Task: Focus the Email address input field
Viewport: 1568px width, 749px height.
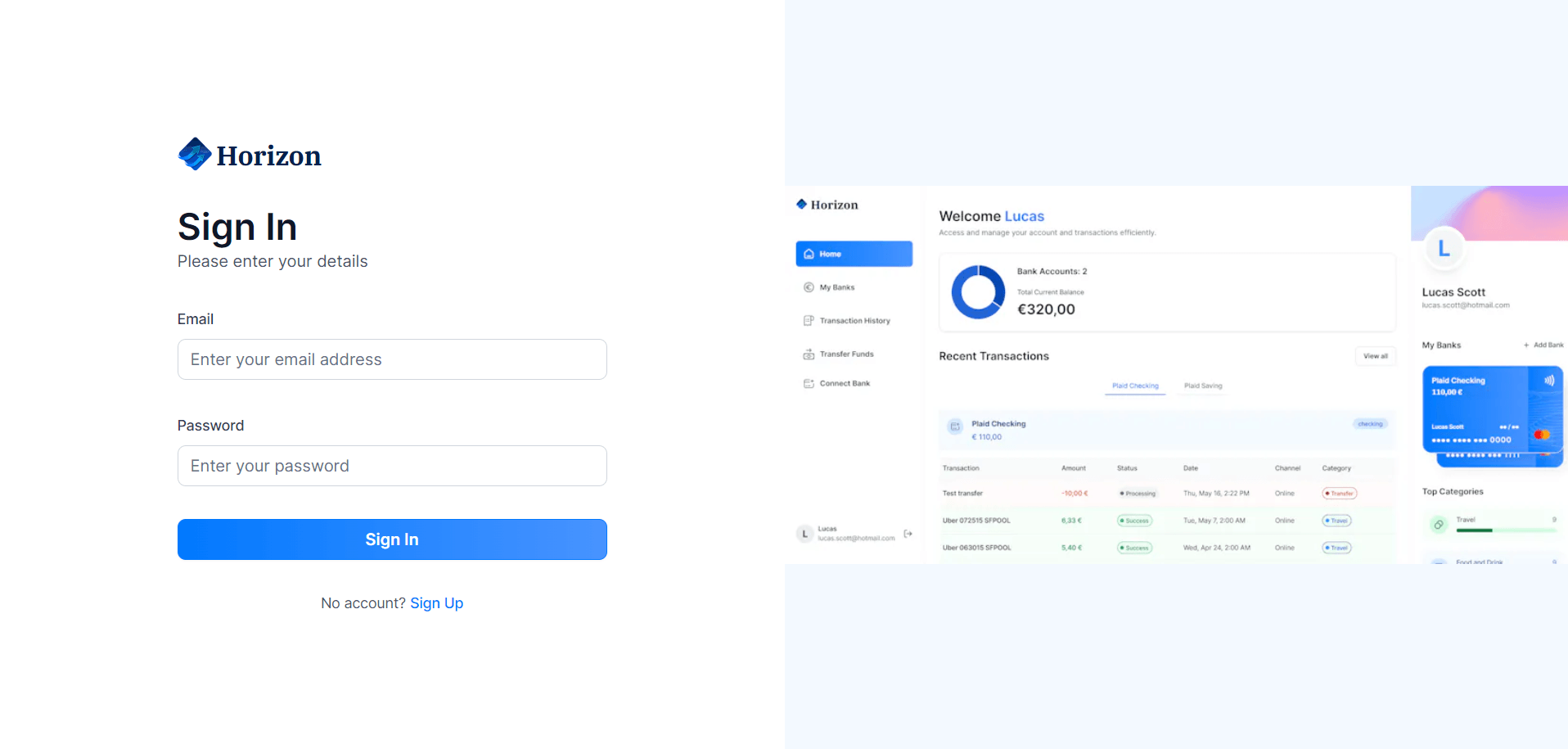Action: coord(392,359)
